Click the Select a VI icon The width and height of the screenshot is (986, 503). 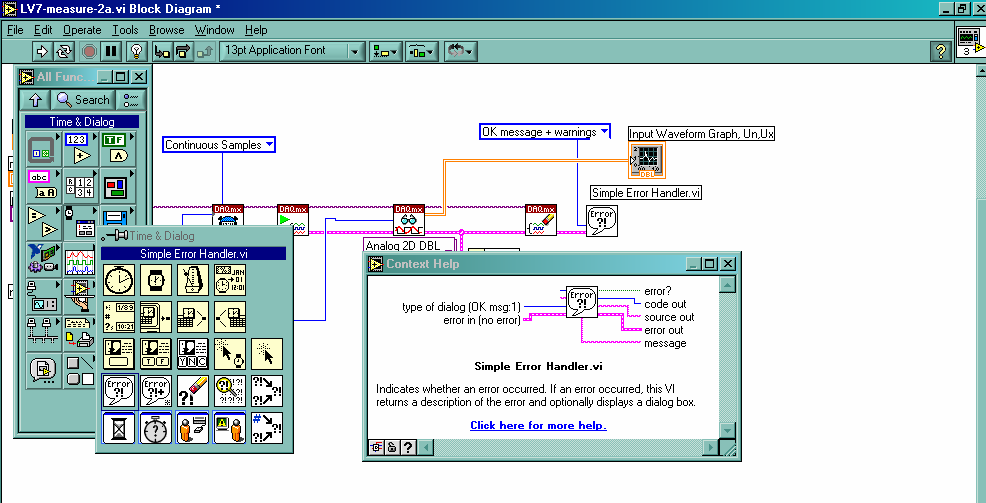click(x=44, y=370)
